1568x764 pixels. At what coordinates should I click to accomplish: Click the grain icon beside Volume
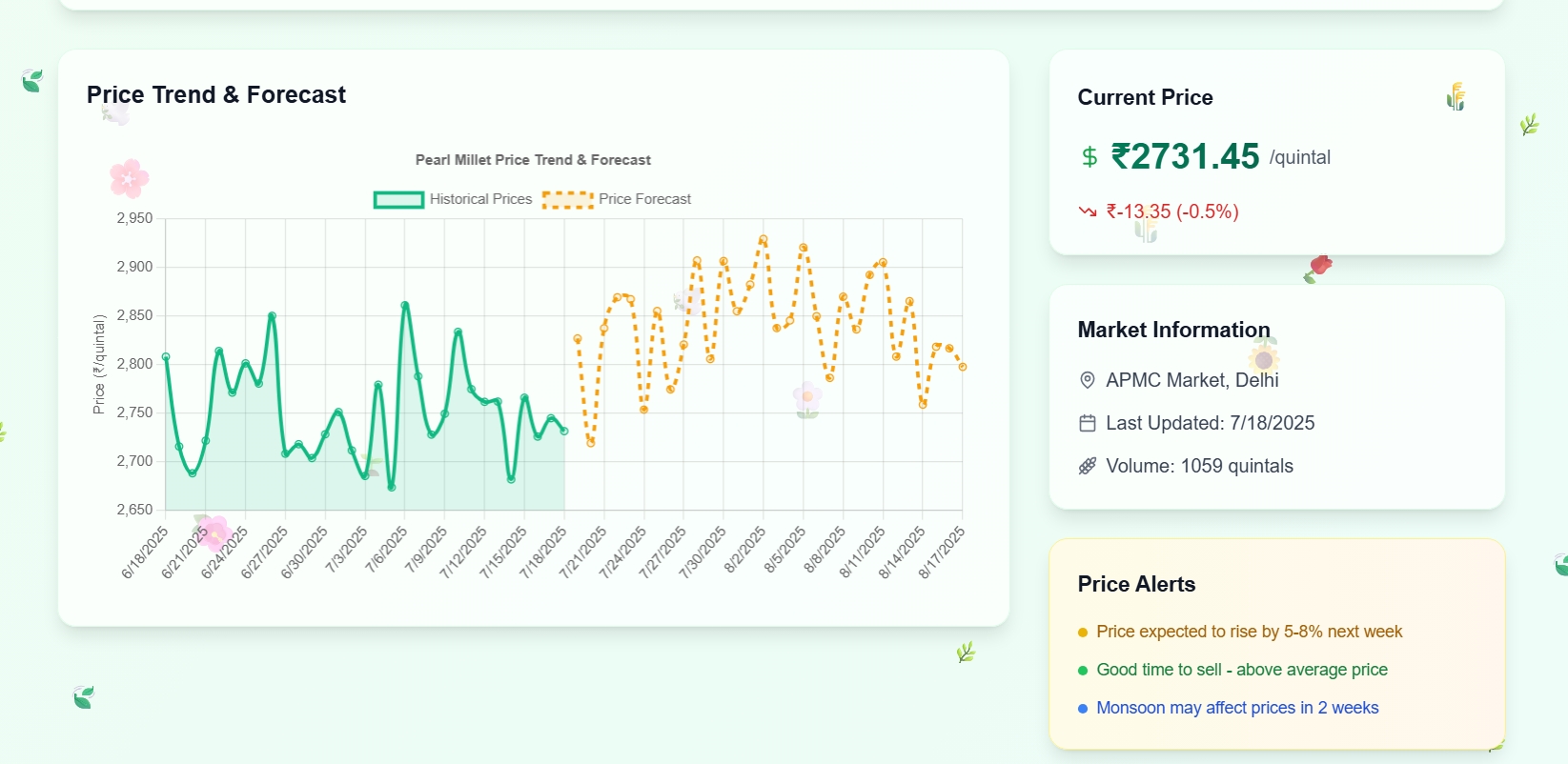point(1087,466)
